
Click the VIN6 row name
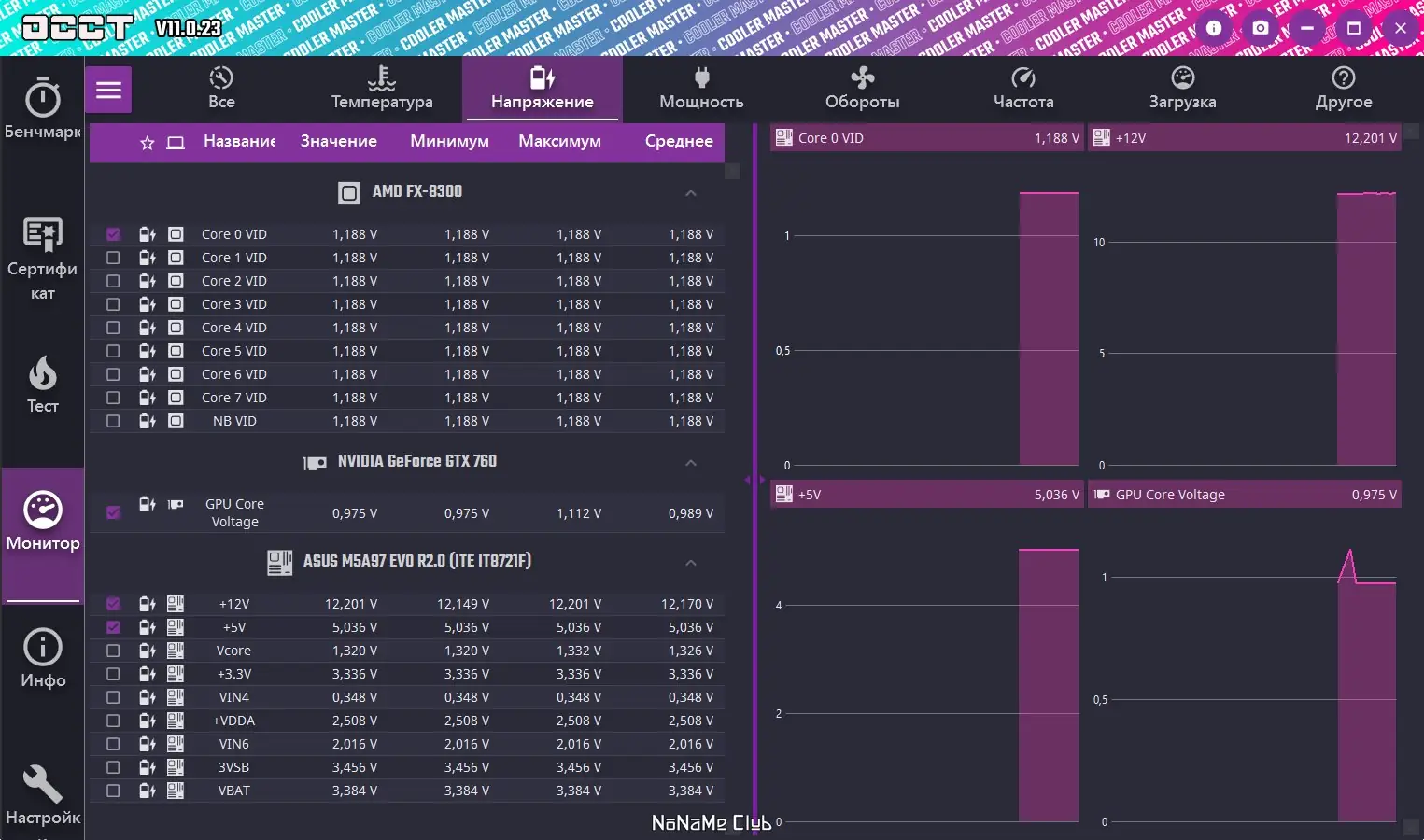[x=234, y=744]
